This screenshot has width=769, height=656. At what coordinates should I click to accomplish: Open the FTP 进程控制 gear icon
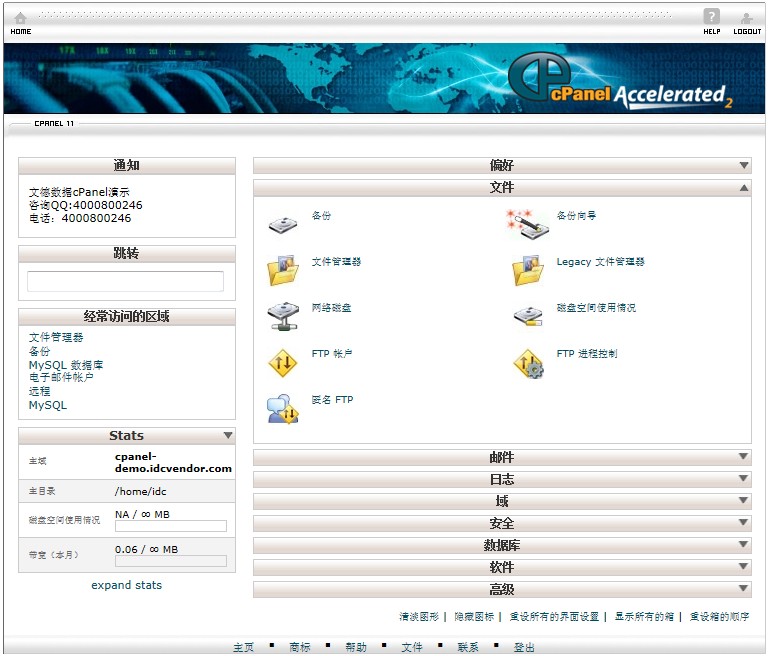pyautogui.click(x=528, y=363)
